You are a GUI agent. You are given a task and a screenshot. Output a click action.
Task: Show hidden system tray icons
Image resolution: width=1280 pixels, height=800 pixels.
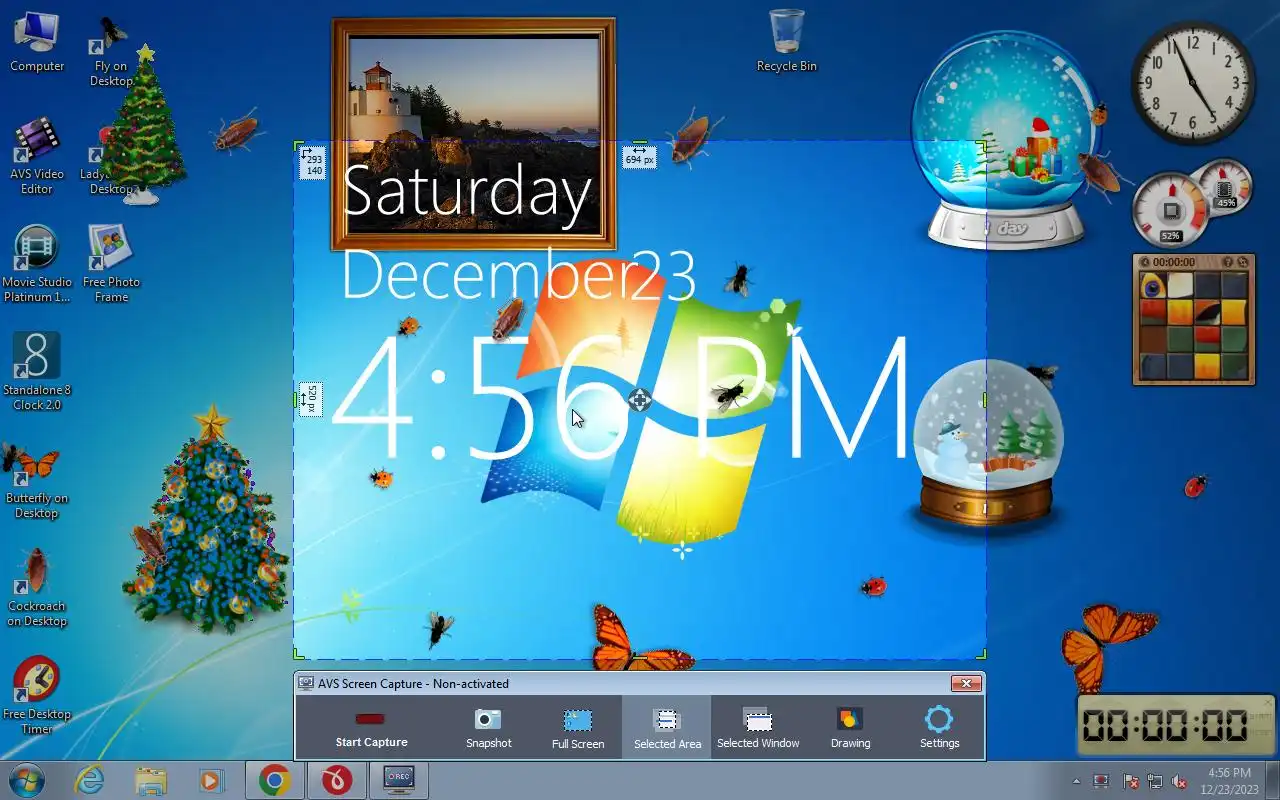tap(1077, 781)
